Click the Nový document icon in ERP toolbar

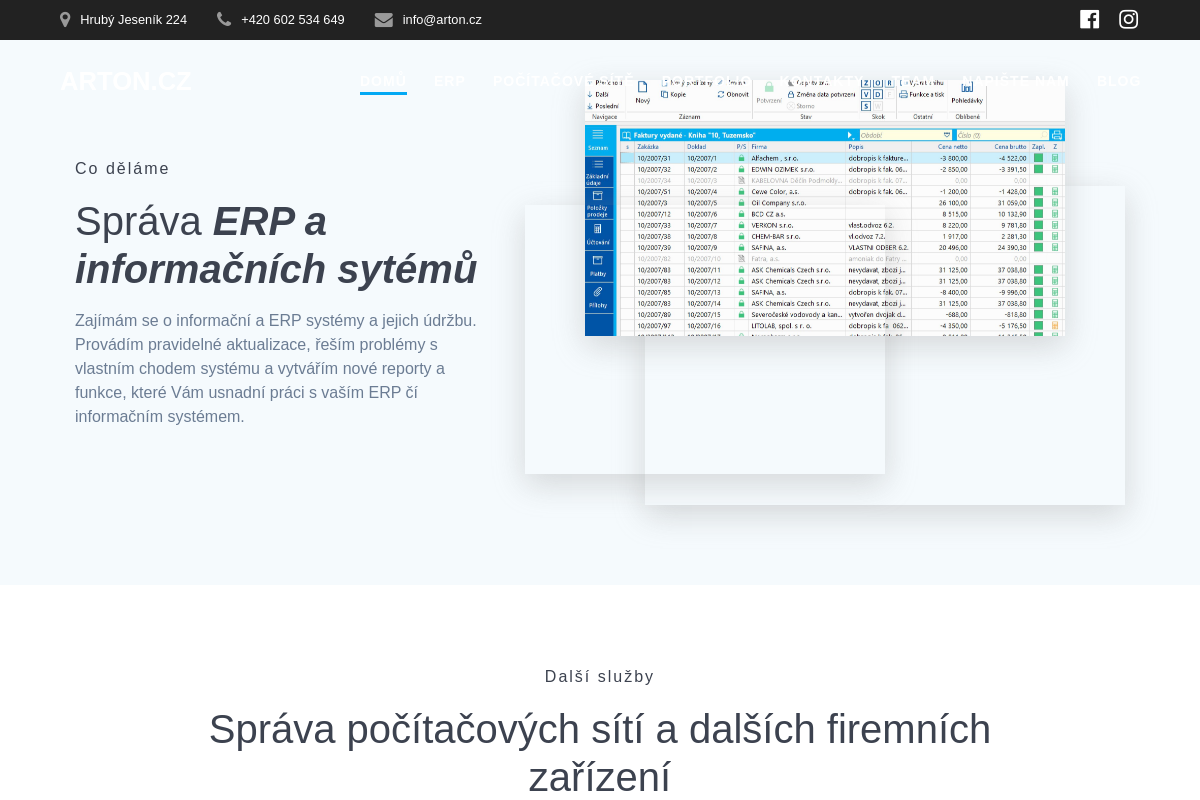(x=642, y=87)
